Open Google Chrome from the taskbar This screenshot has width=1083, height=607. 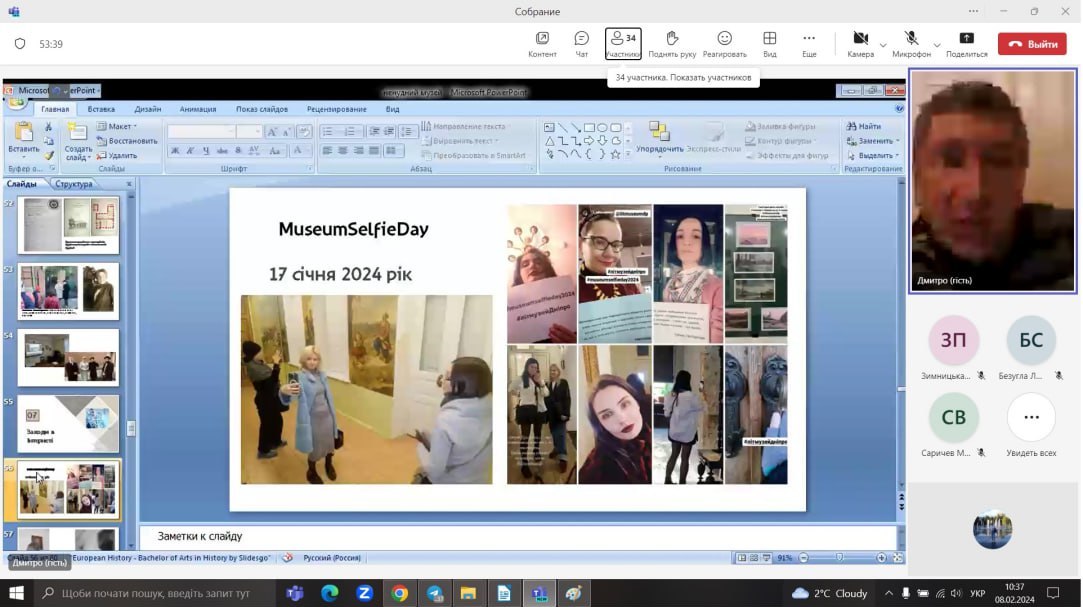399,593
